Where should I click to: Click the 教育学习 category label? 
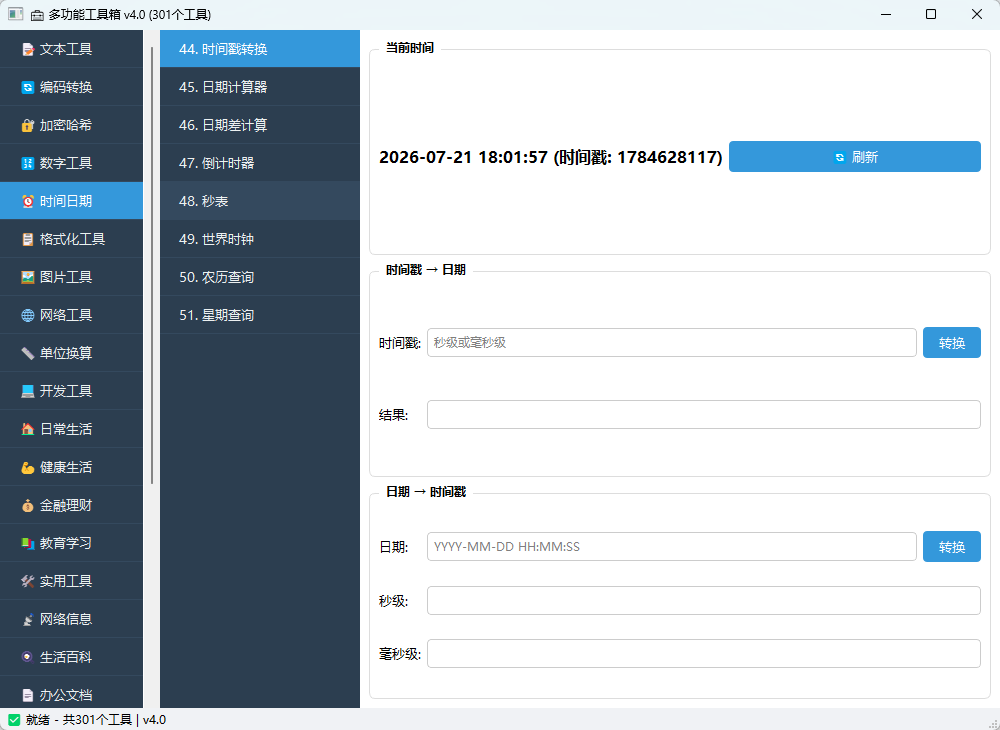click(x=66, y=543)
